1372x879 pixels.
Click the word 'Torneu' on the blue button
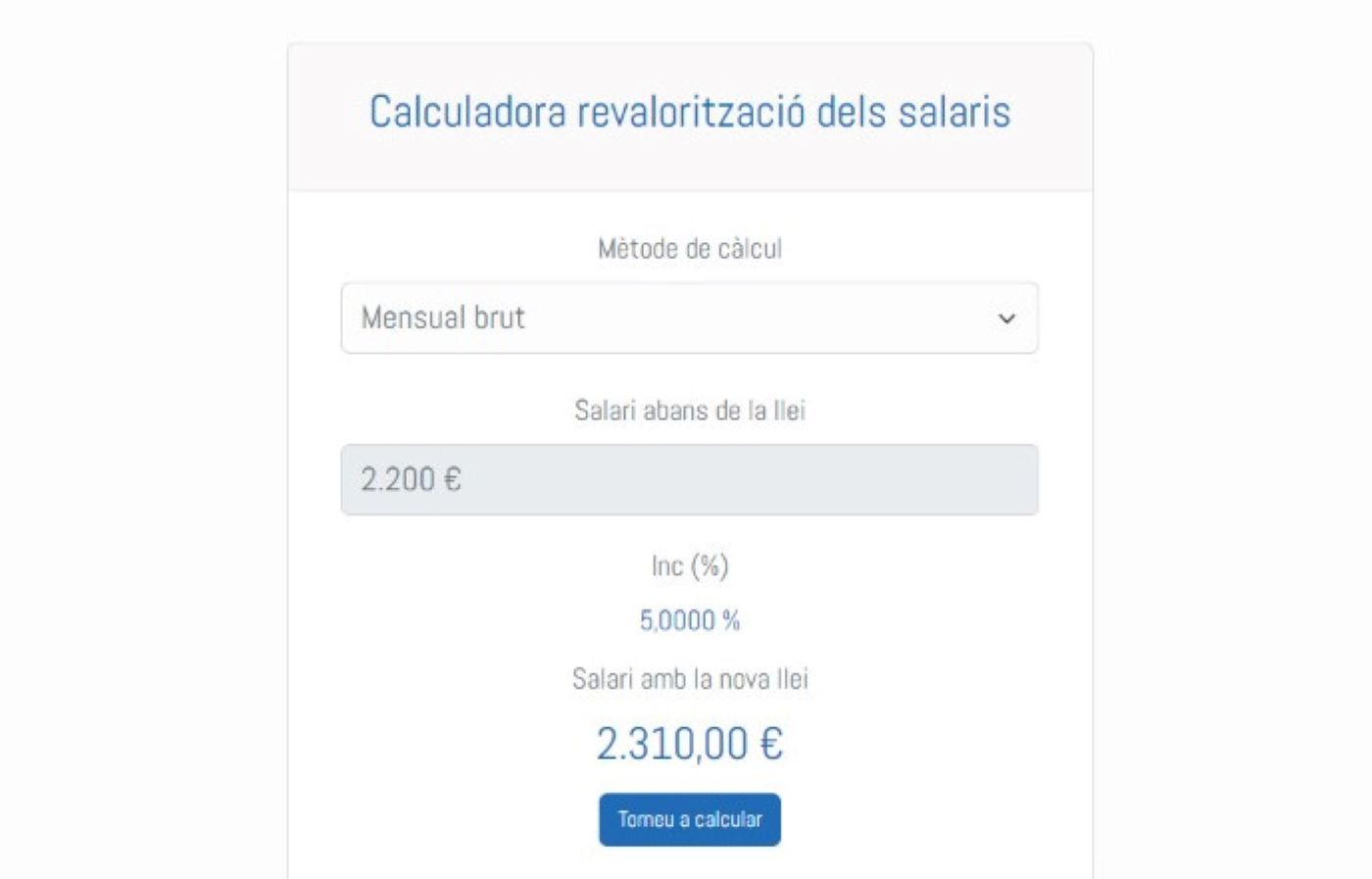(x=645, y=819)
